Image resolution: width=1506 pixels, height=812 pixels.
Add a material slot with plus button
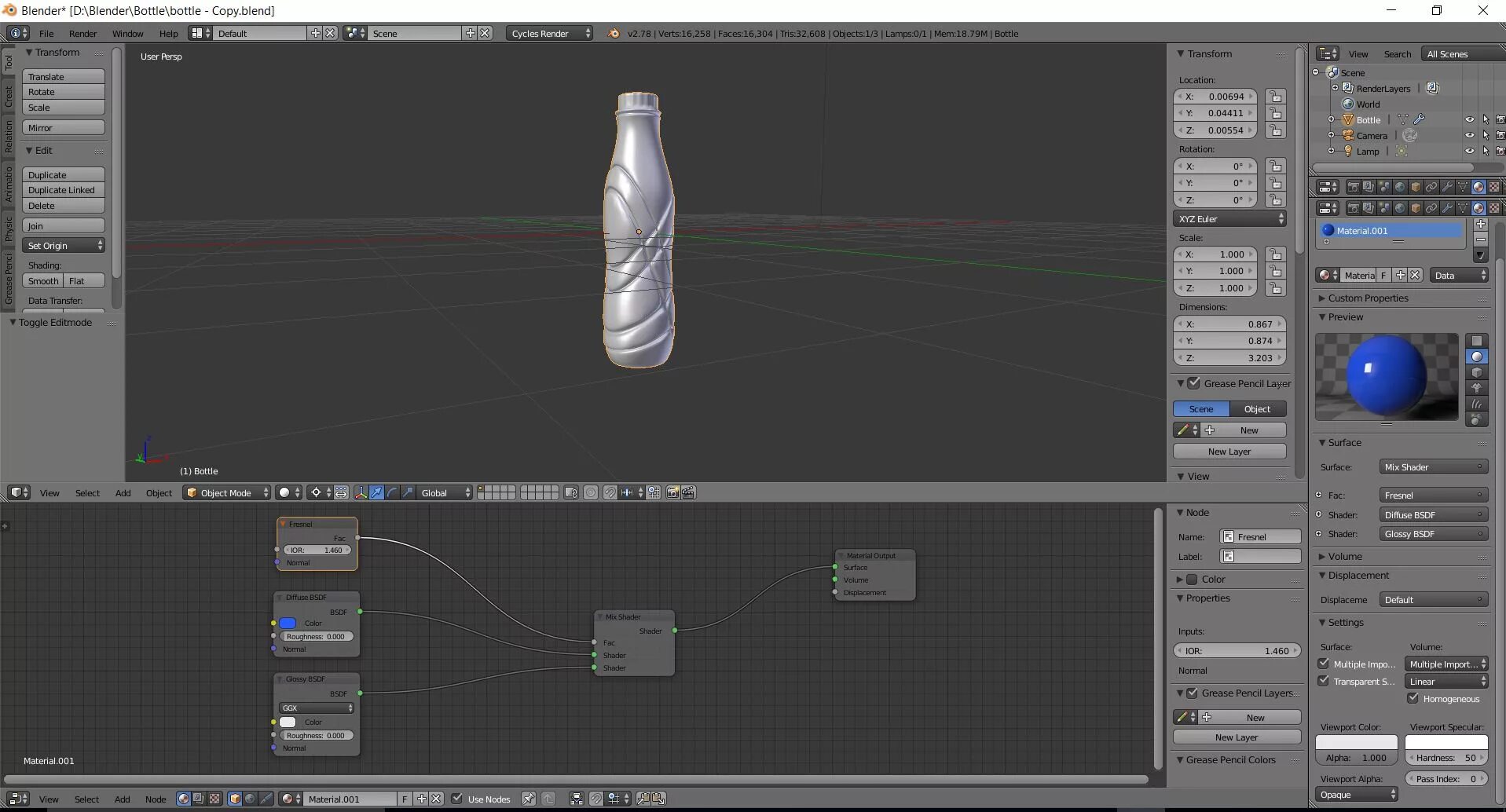[x=1481, y=225]
